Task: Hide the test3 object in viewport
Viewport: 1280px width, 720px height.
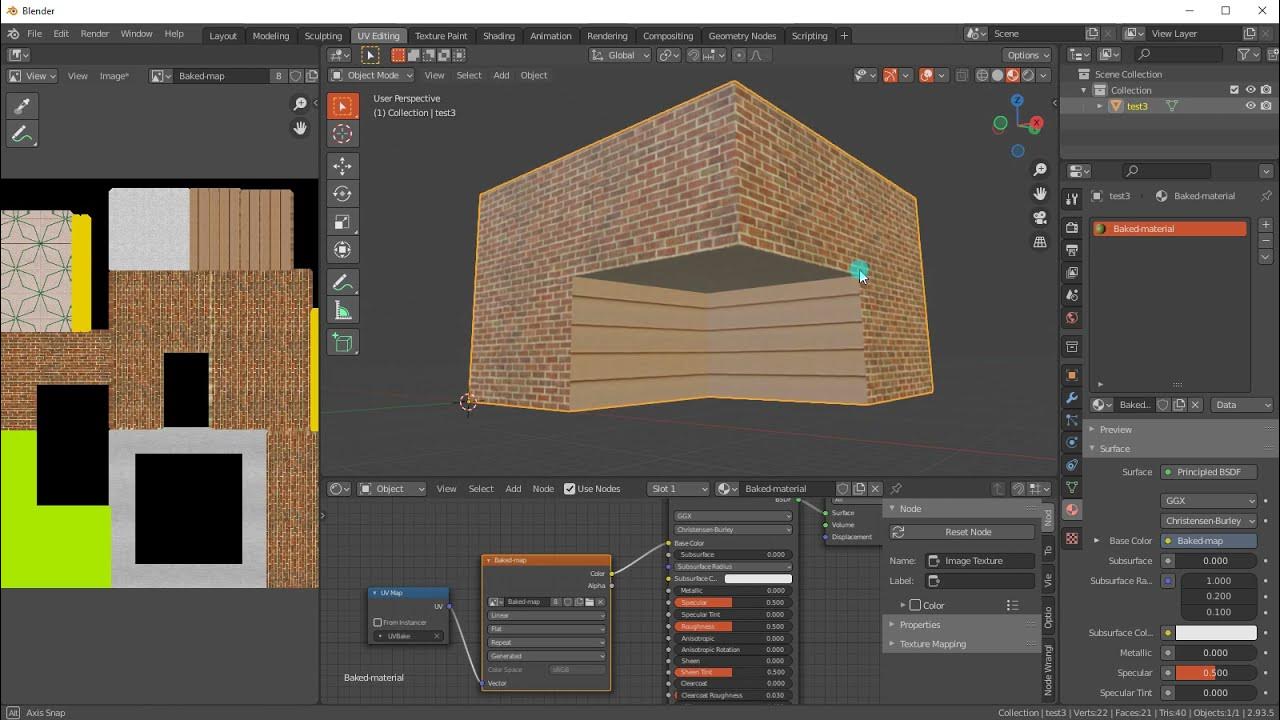Action: pos(1250,106)
